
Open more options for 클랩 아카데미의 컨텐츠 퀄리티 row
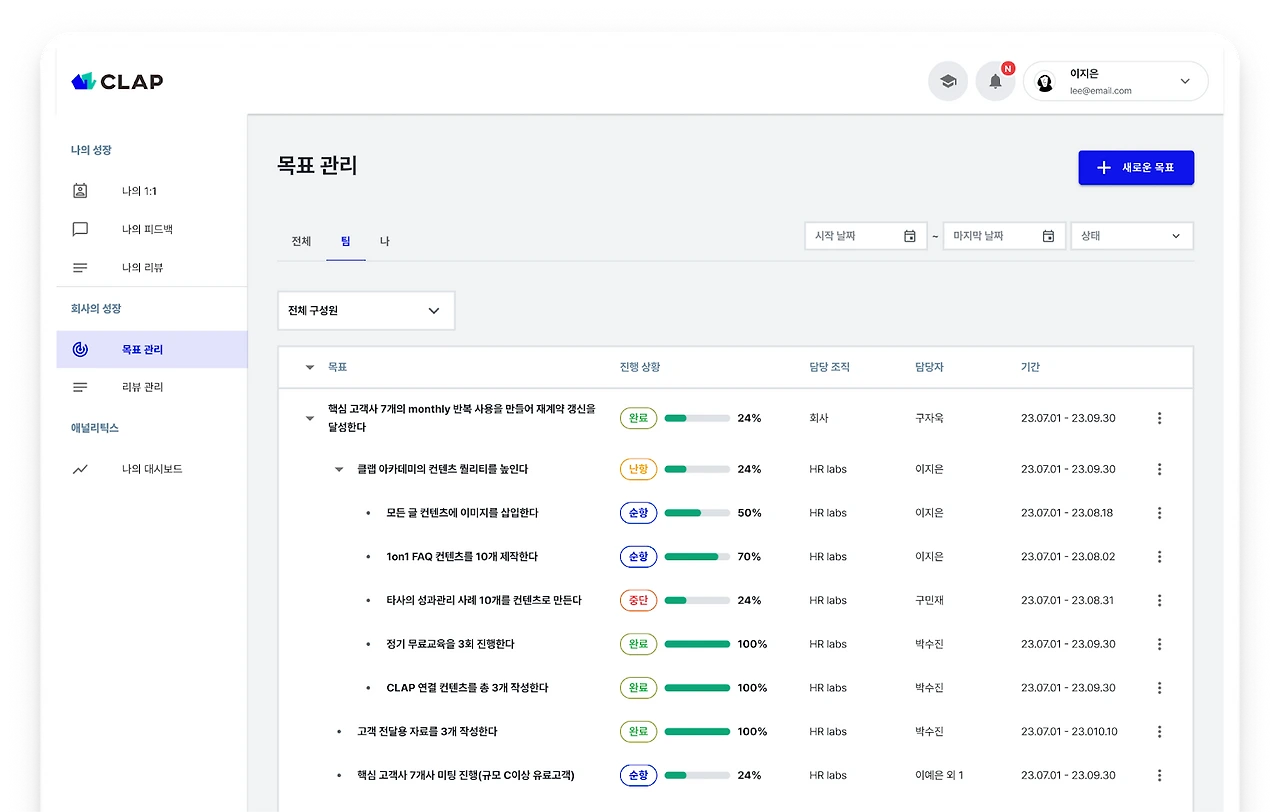(x=1159, y=469)
